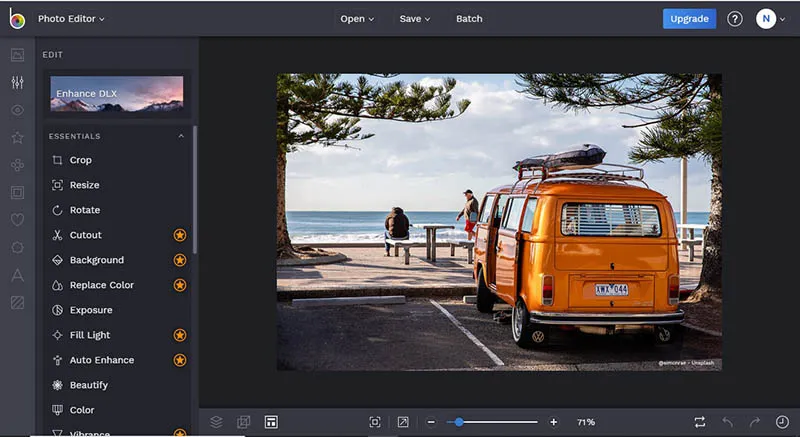Screen dimensions: 800x437
Task: Click the zoom slider track
Action: click(x=500, y=422)
